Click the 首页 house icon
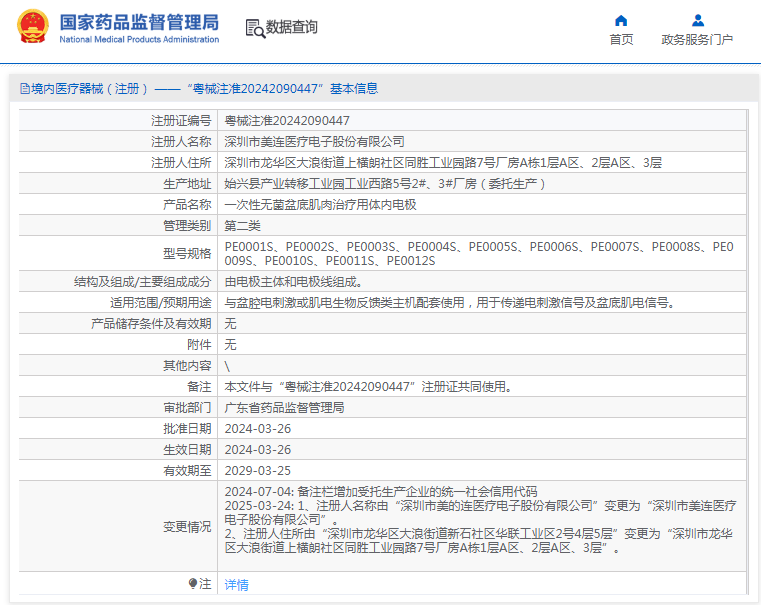This screenshot has width=761, height=605. 621,20
